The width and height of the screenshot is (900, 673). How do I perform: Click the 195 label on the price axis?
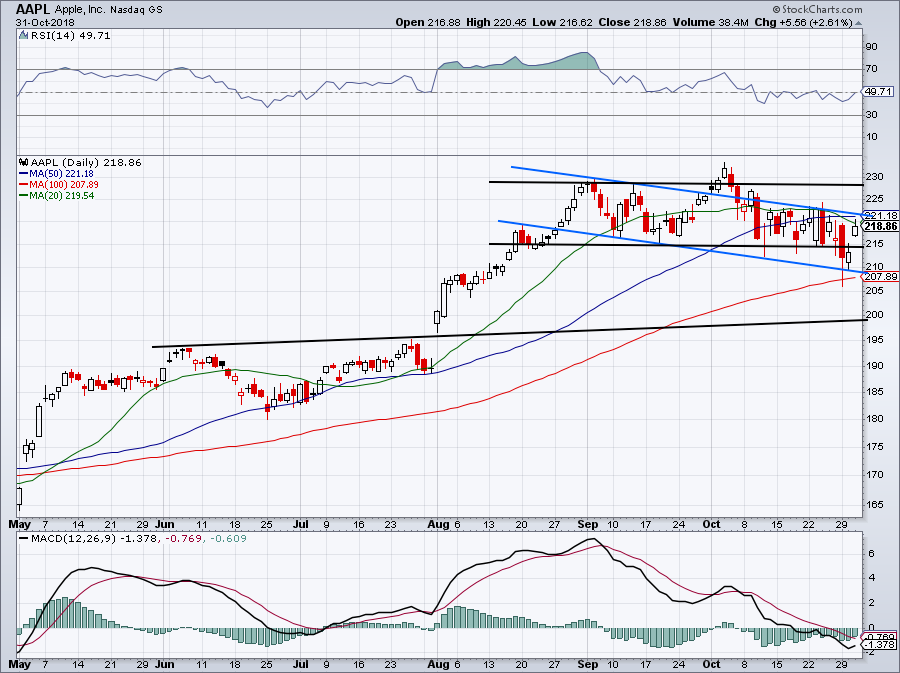874,340
